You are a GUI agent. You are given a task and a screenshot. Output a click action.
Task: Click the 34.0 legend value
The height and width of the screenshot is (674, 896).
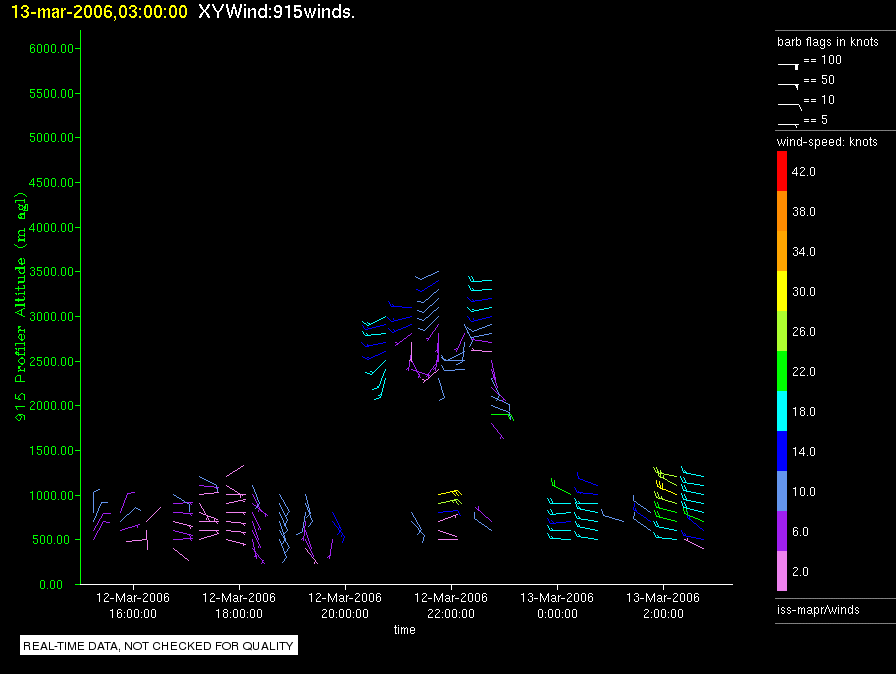(x=803, y=251)
